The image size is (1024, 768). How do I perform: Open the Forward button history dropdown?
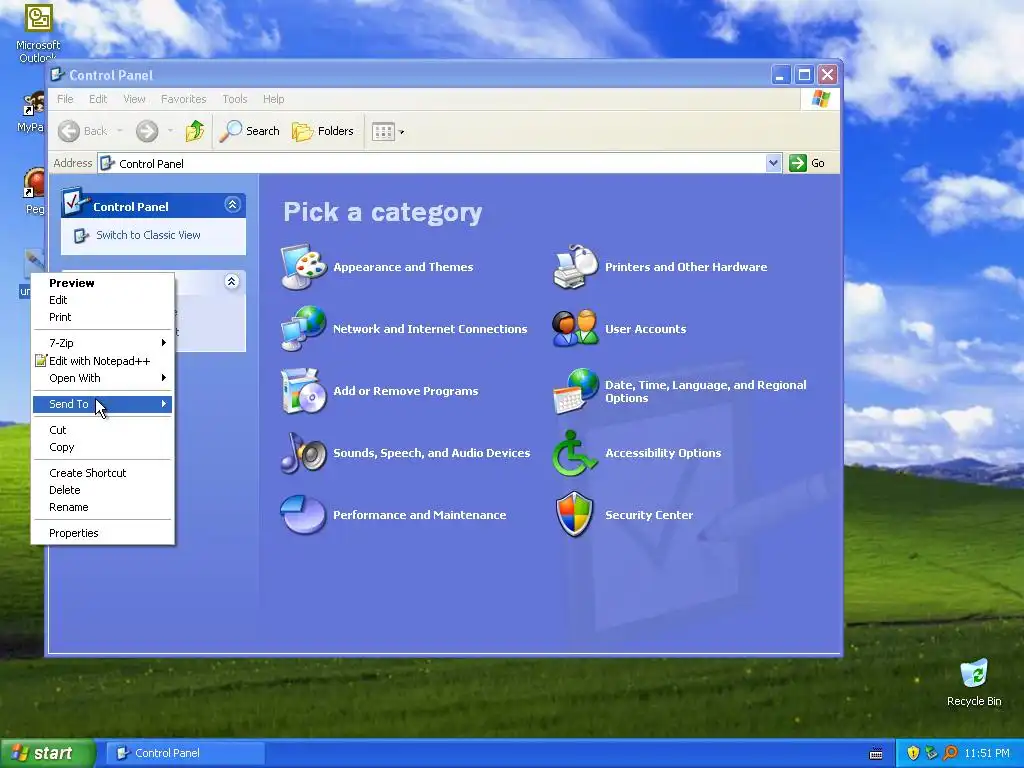point(170,131)
